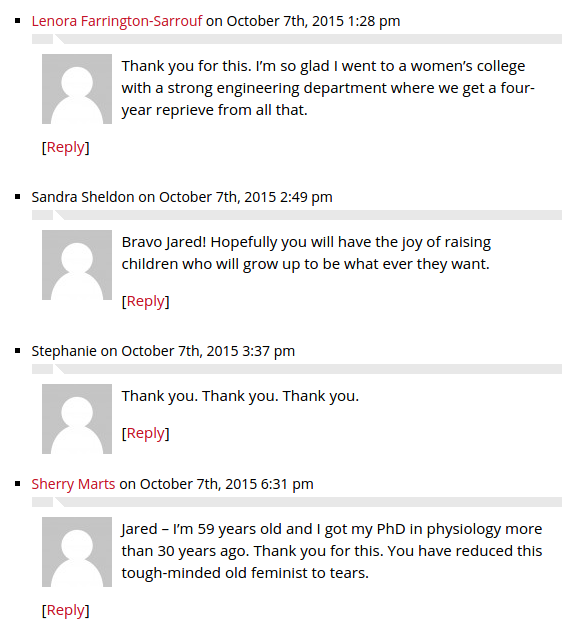578x635 pixels.
Task: Click the comment text about women's college
Action: click(328, 88)
